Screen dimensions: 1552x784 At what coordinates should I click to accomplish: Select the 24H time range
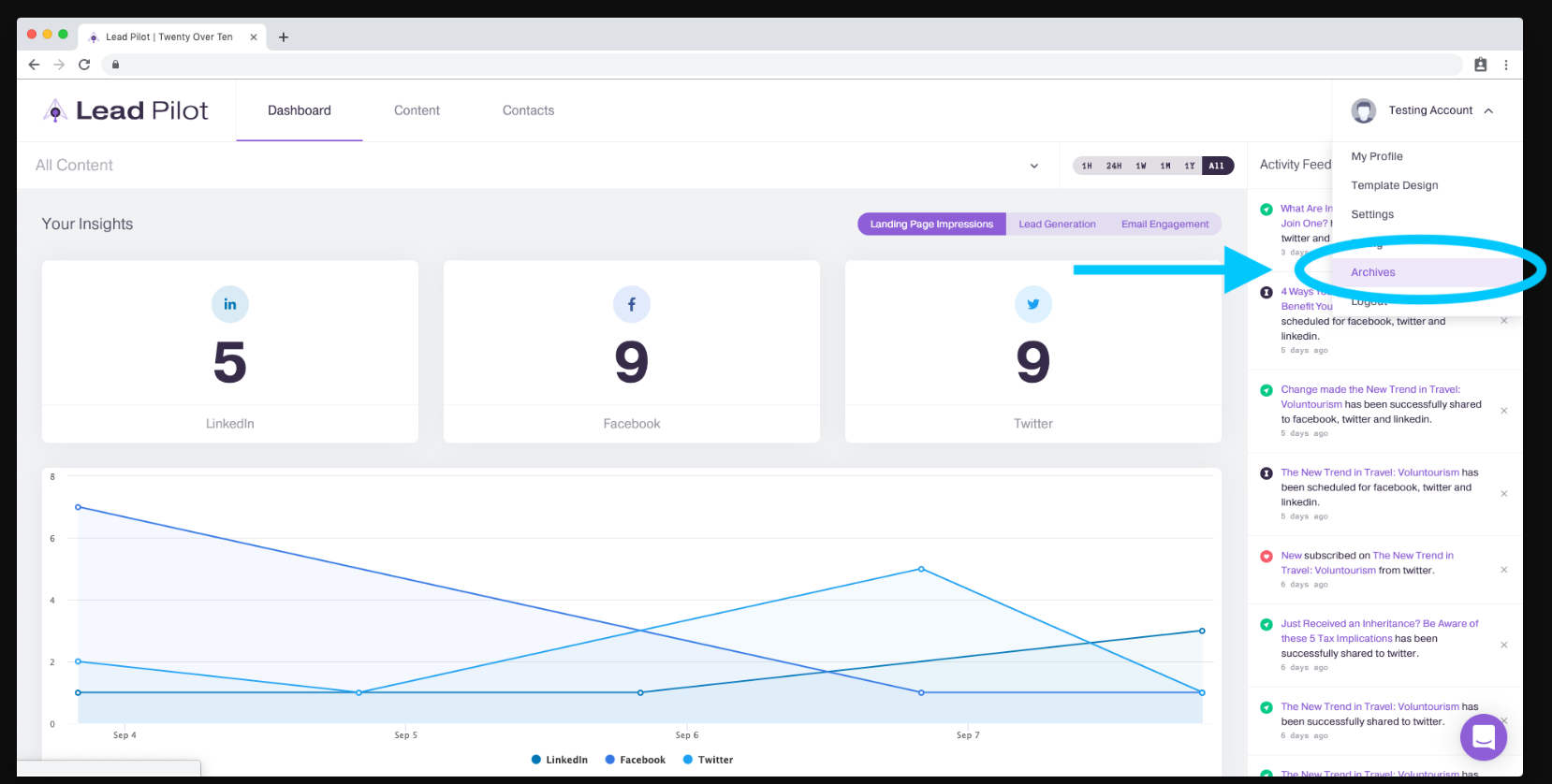tap(1114, 166)
